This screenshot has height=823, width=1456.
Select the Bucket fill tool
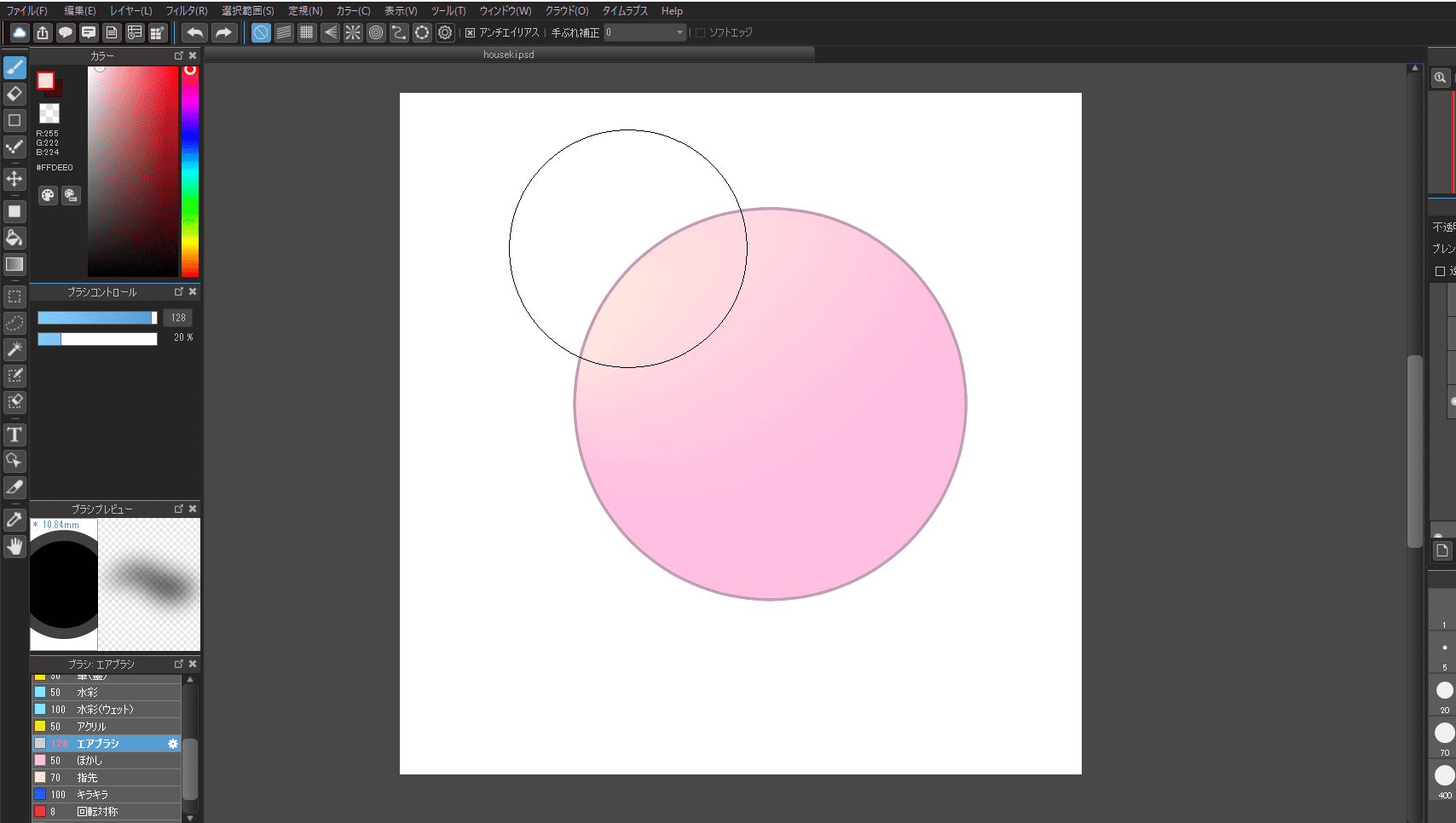14,238
